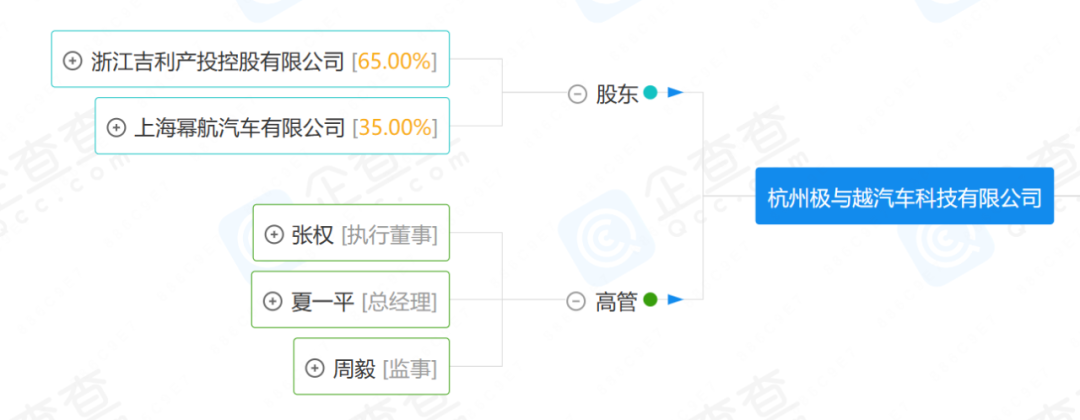The image size is (1080, 420).
Task: Click the blue arrow after 高管
Action: click(x=675, y=299)
